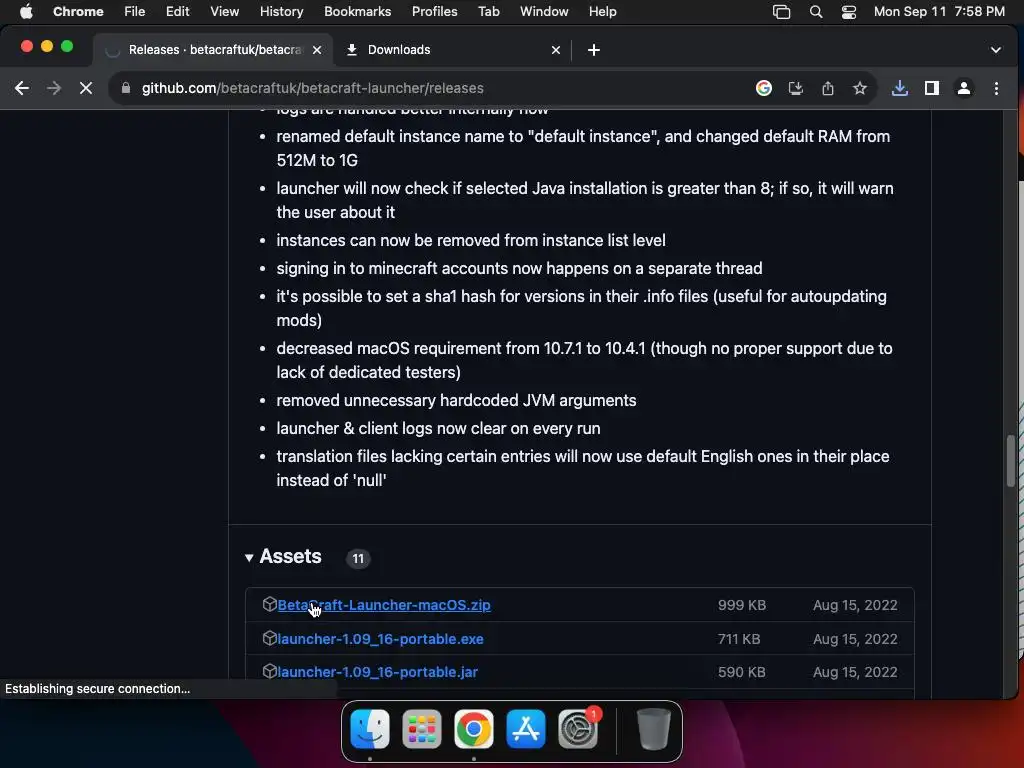Viewport: 1024px width, 768px height.
Task: Open the Window menu
Action: click(544, 12)
